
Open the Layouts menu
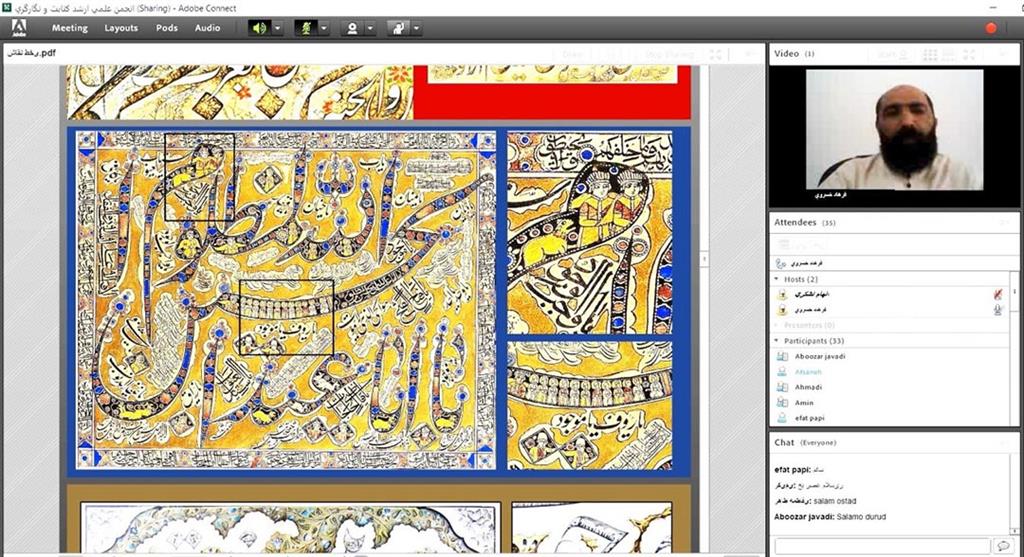point(121,28)
